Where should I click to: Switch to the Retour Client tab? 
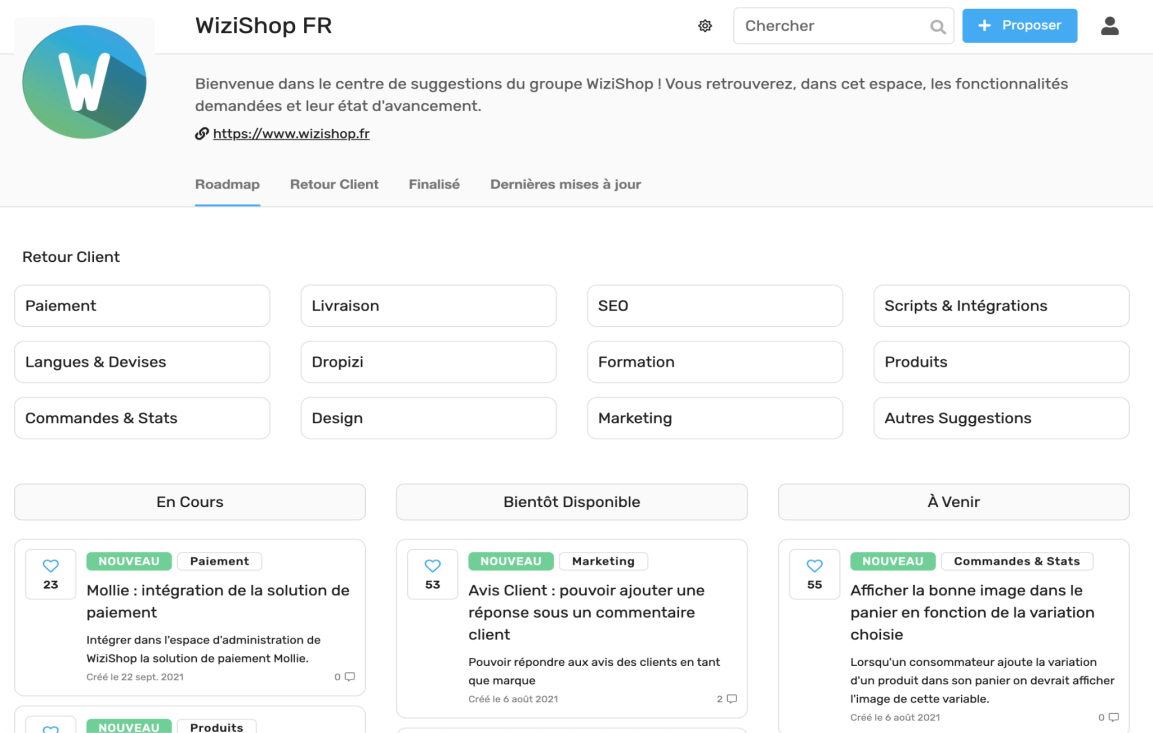click(334, 184)
